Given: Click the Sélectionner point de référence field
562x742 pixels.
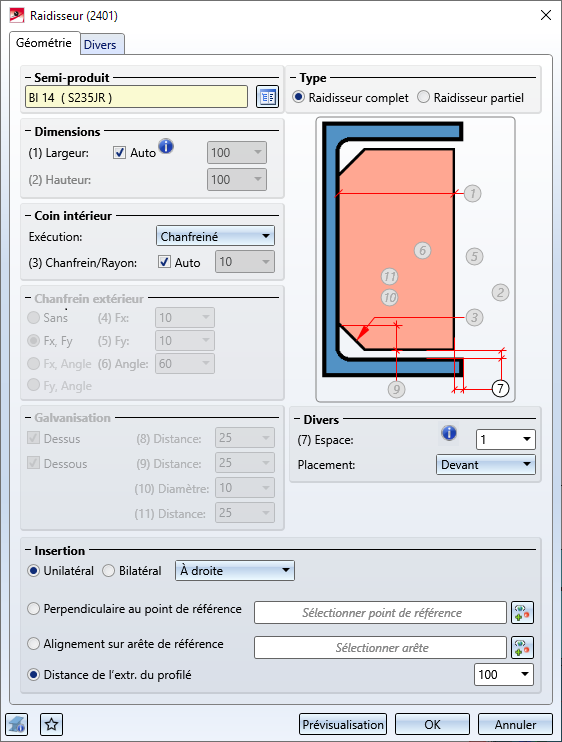Looking at the screenshot, I should (x=380, y=613).
